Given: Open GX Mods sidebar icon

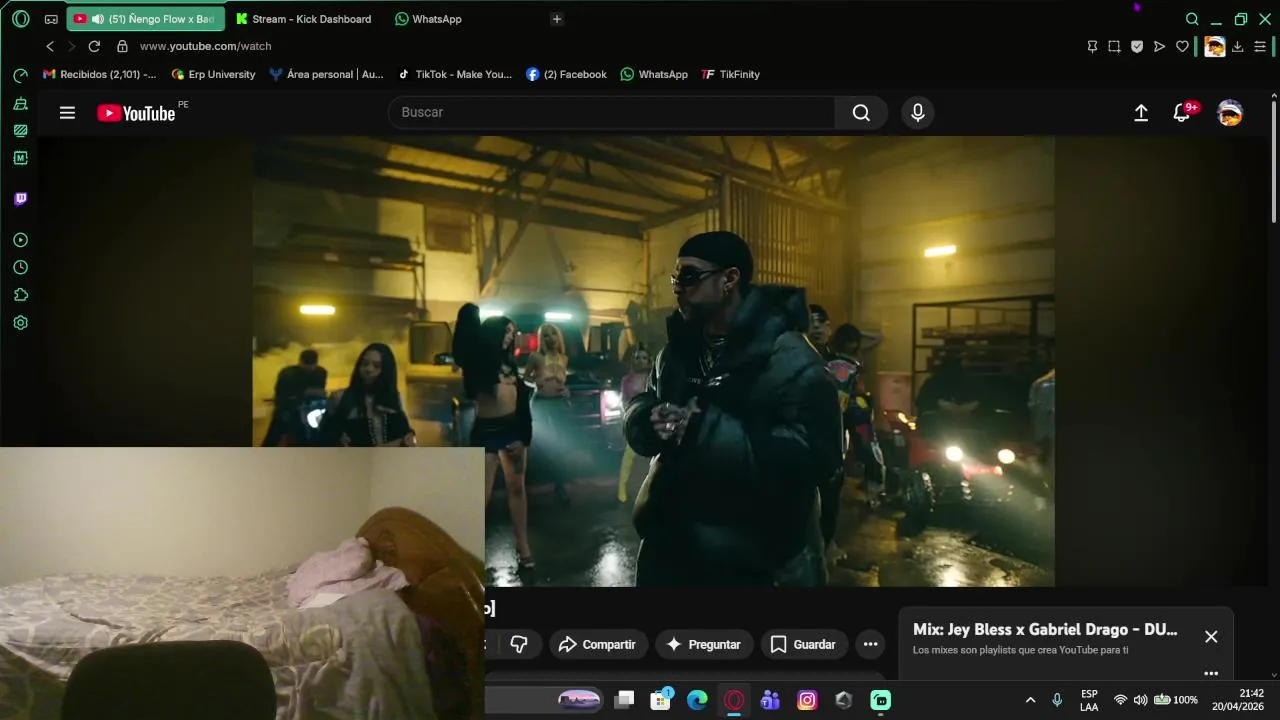Looking at the screenshot, I should pos(20,158).
